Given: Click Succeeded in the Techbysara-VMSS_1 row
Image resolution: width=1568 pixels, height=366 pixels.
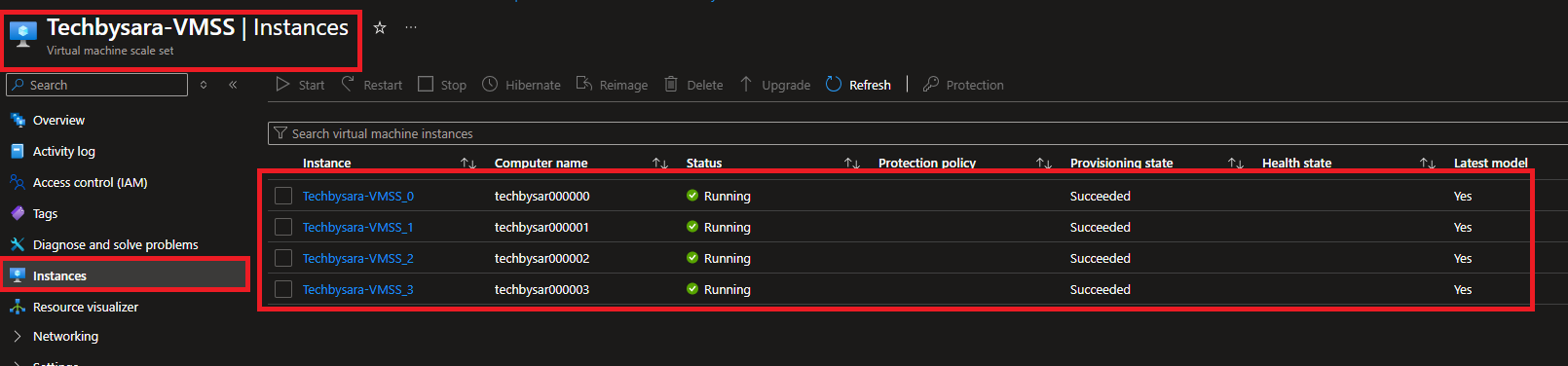Looking at the screenshot, I should 1101,227.
